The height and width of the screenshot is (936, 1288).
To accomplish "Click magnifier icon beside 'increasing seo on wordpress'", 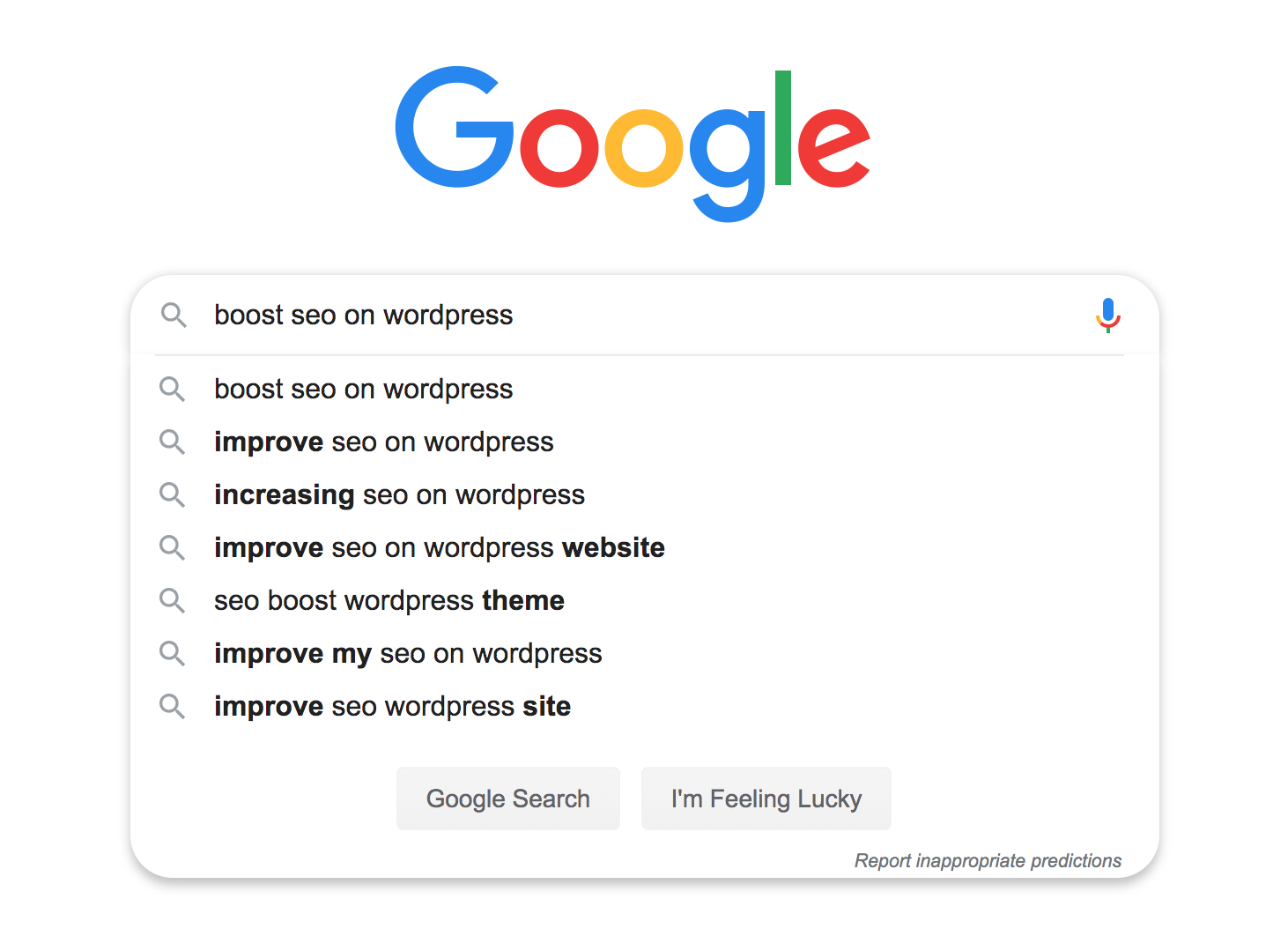I will pyautogui.click(x=172, y=494).
